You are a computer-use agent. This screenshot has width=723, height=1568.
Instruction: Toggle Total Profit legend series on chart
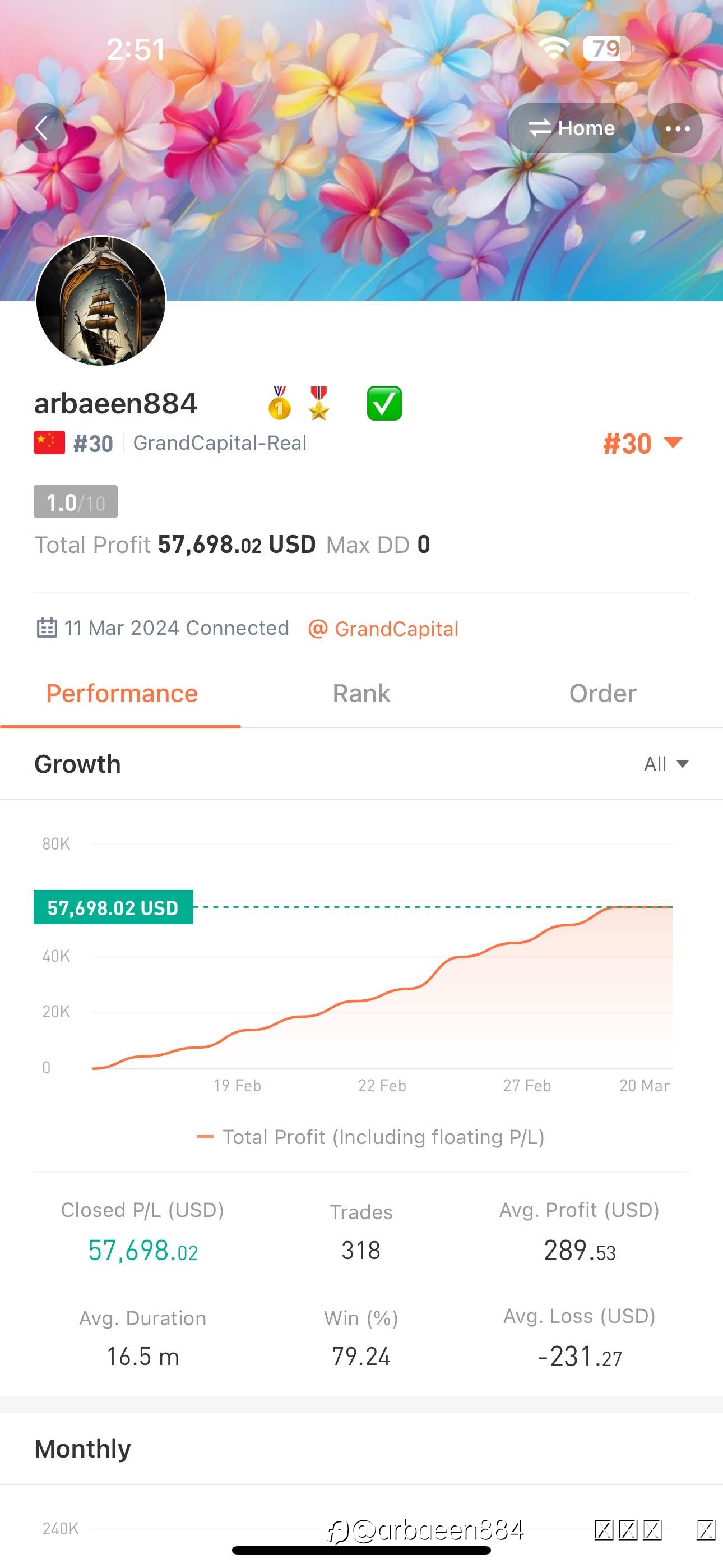[x=370, y=1137]
